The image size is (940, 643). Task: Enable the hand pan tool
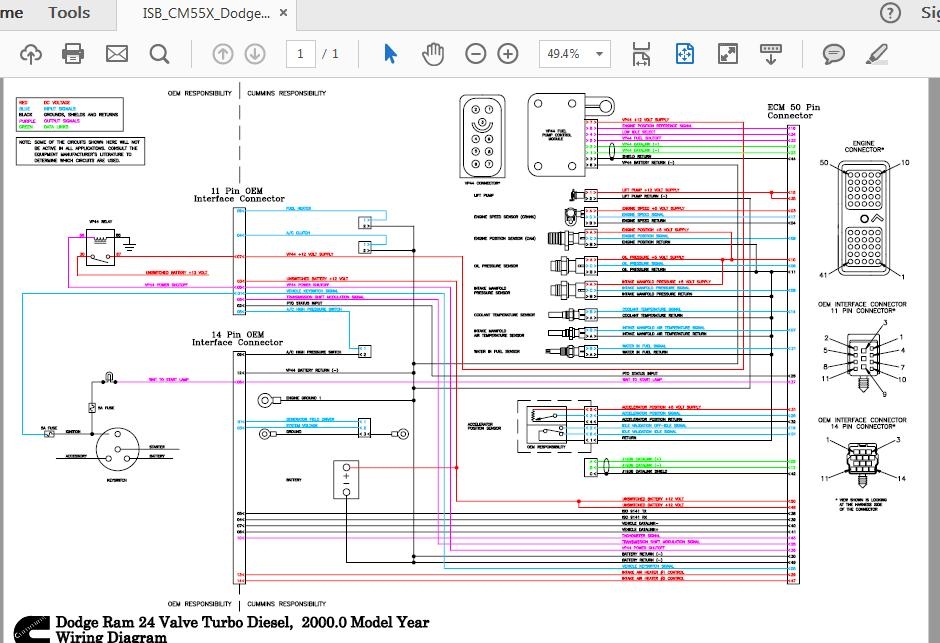(x=433, y=54)
